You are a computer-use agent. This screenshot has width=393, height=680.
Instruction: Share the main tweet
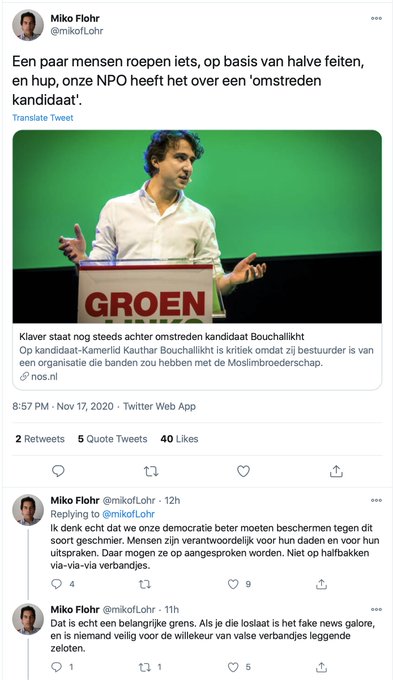[x=336, y=471]
